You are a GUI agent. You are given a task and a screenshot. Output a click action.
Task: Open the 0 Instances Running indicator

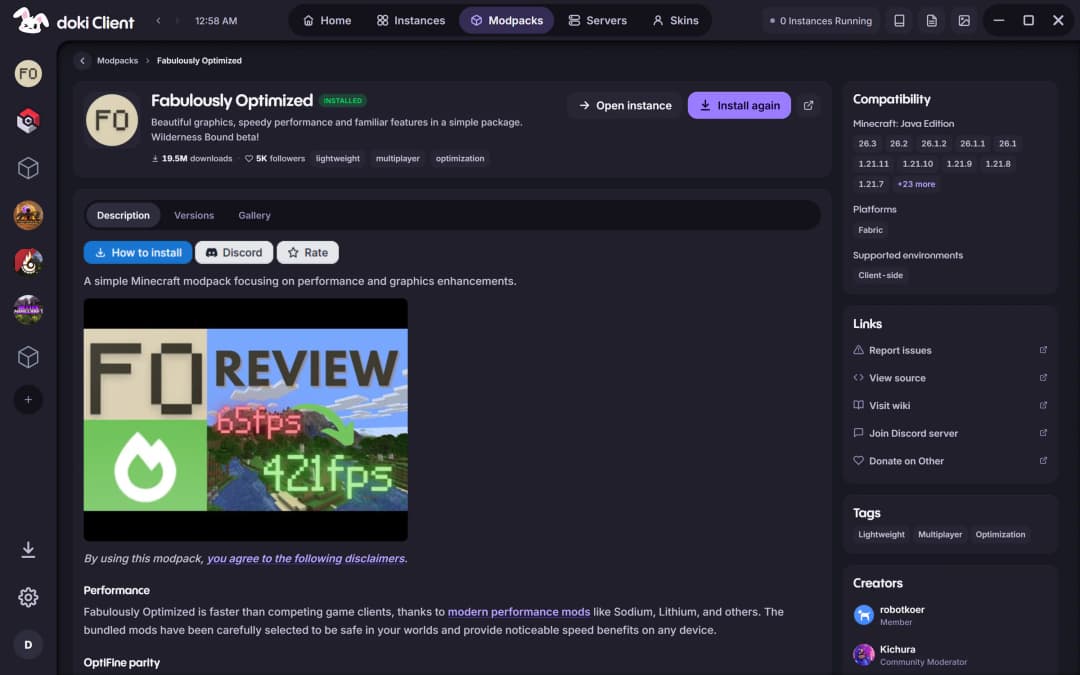pos(820,21)
